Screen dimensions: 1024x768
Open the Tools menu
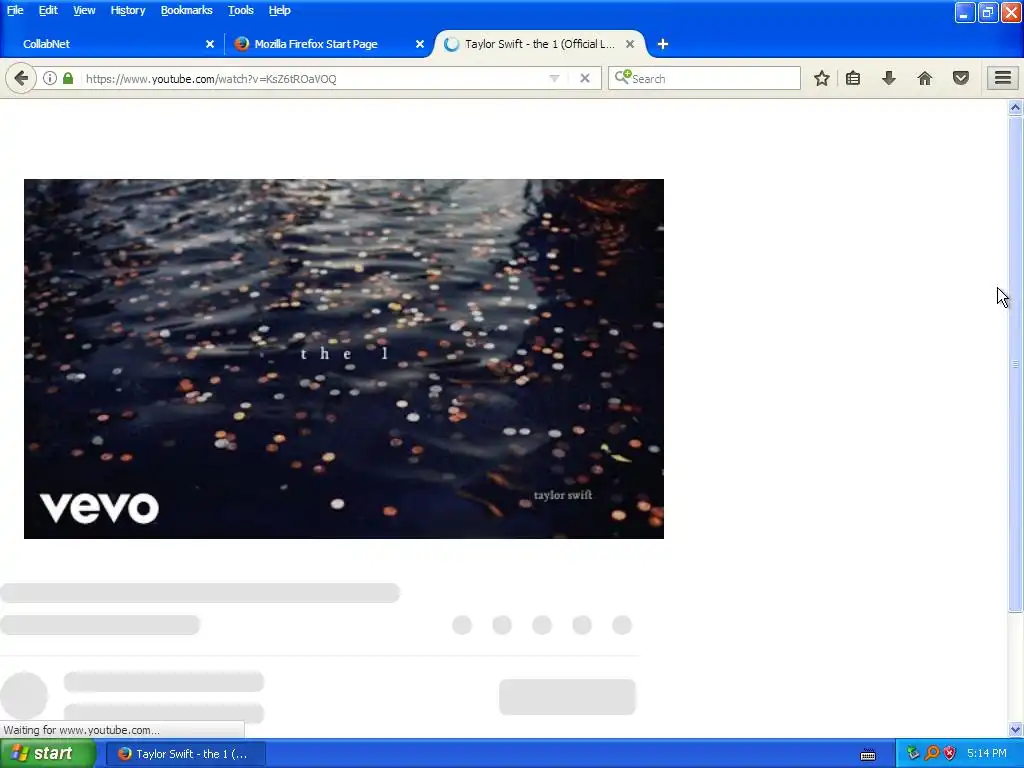[x=240, y=10]
